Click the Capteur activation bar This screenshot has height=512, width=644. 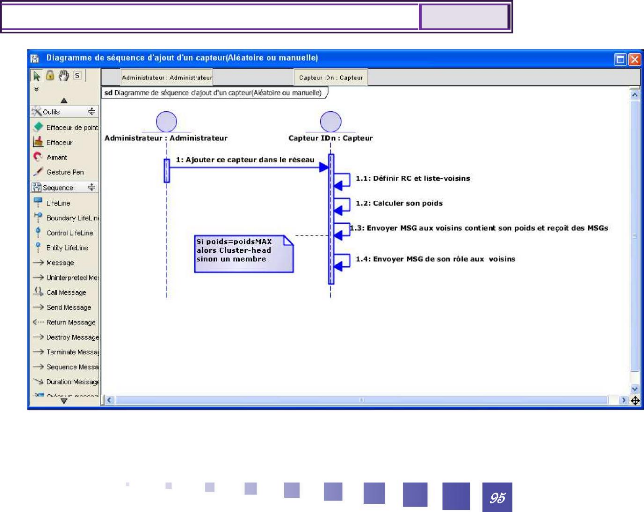331,219
